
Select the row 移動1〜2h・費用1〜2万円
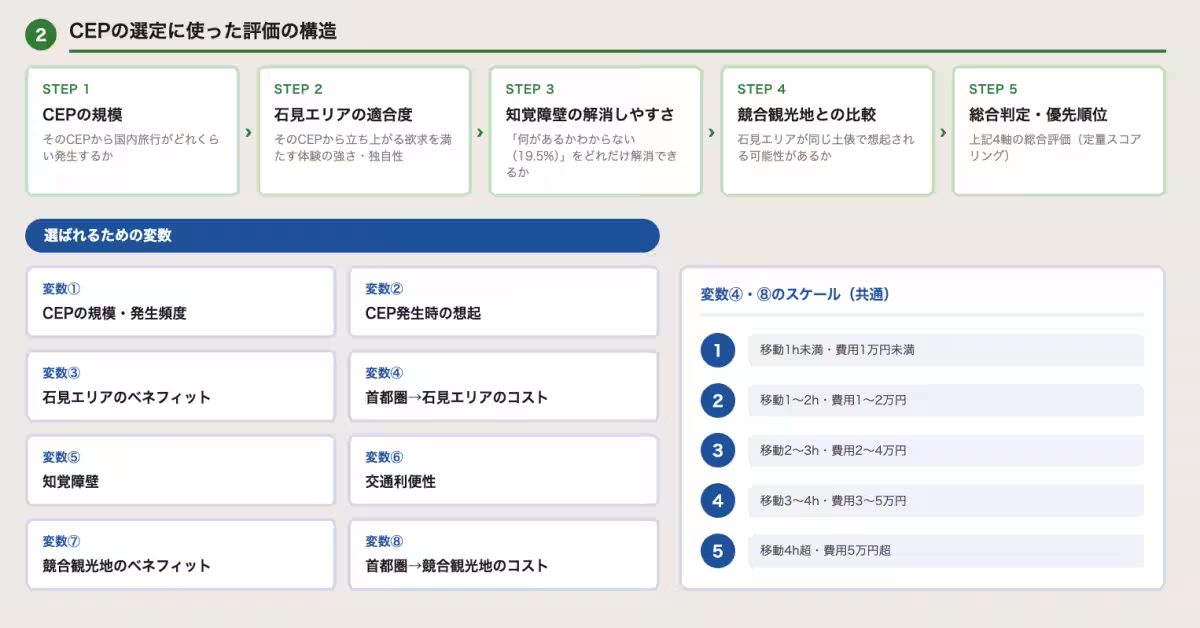946,400
